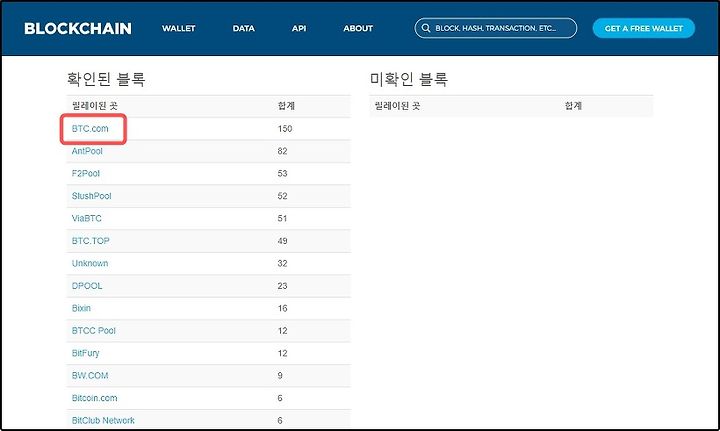
Task: Open the BitFury link
Action: point(85,353)
